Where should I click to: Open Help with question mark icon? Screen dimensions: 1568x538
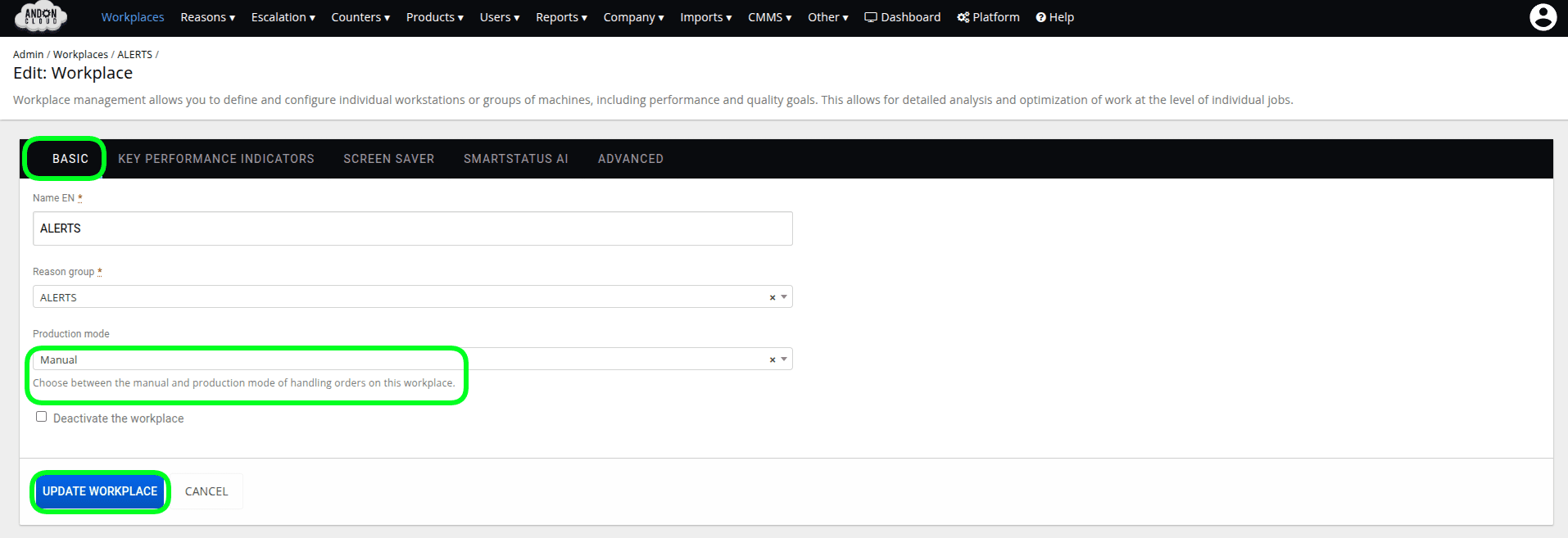click(x=1054, y=17)
